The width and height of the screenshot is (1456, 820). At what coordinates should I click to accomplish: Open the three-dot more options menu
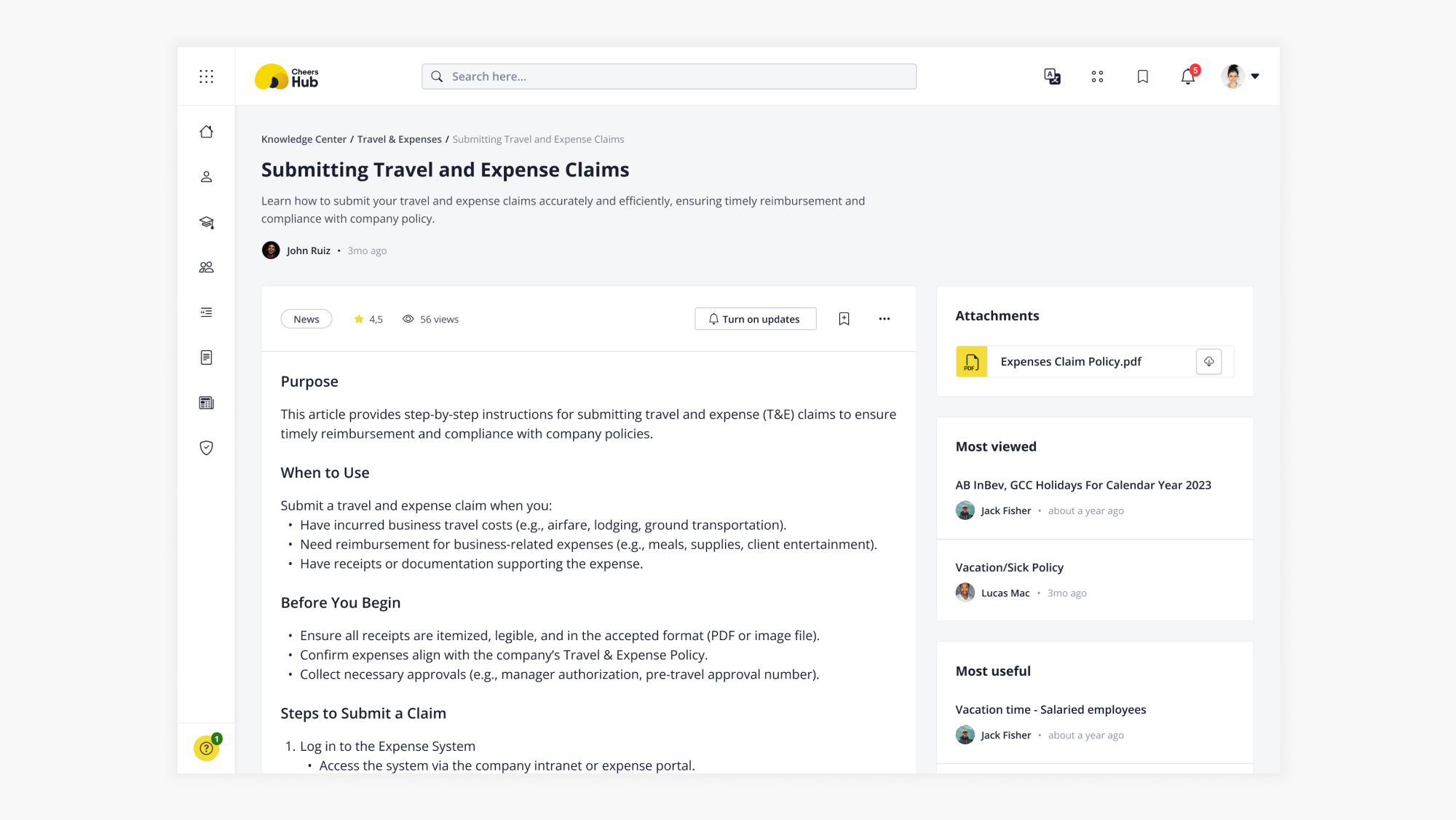(x=884, y=319)
